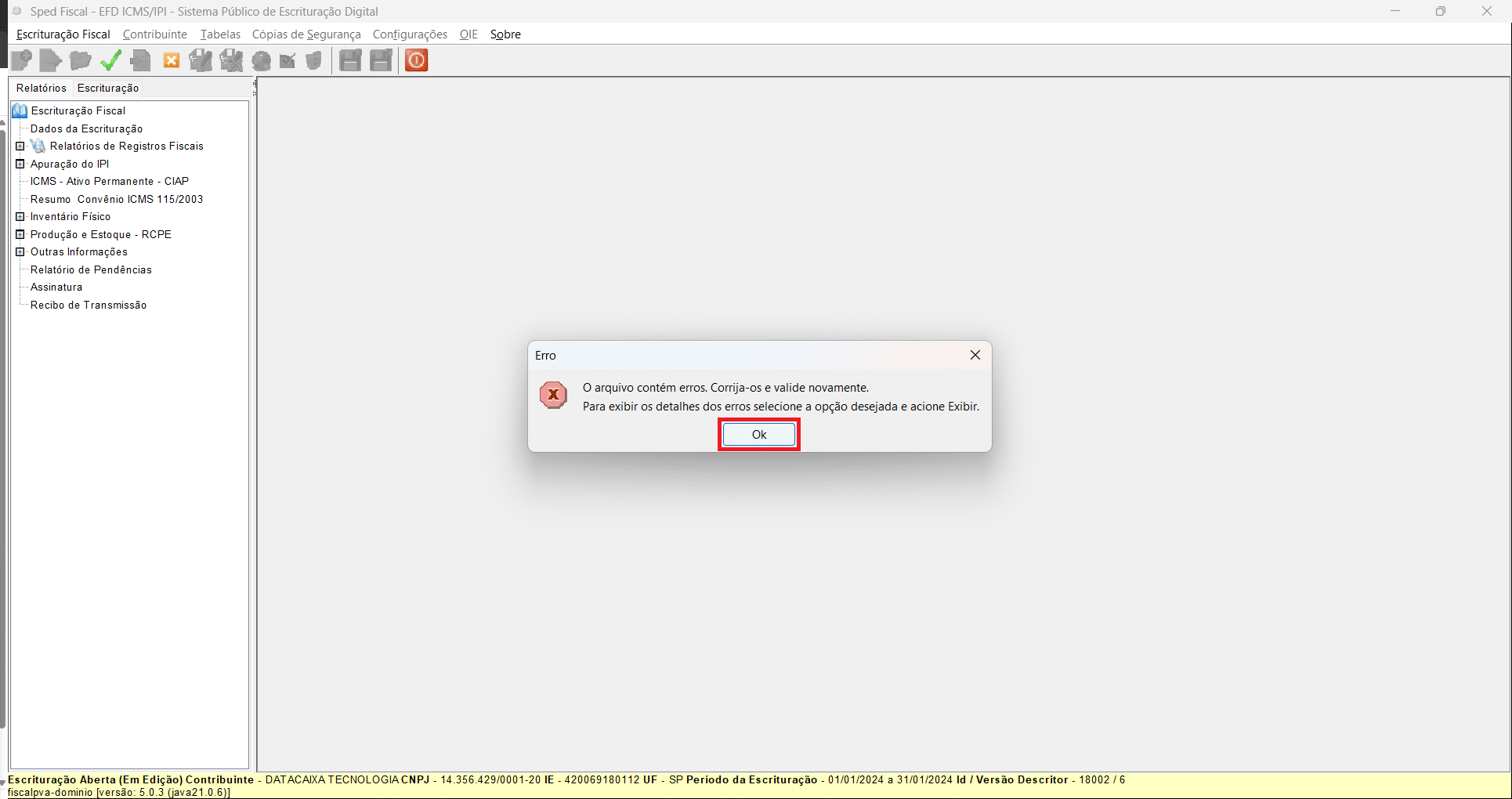Select Dados da Escrituração tree item
Viewport: 1512px width, 799px height.
[86, 129]
